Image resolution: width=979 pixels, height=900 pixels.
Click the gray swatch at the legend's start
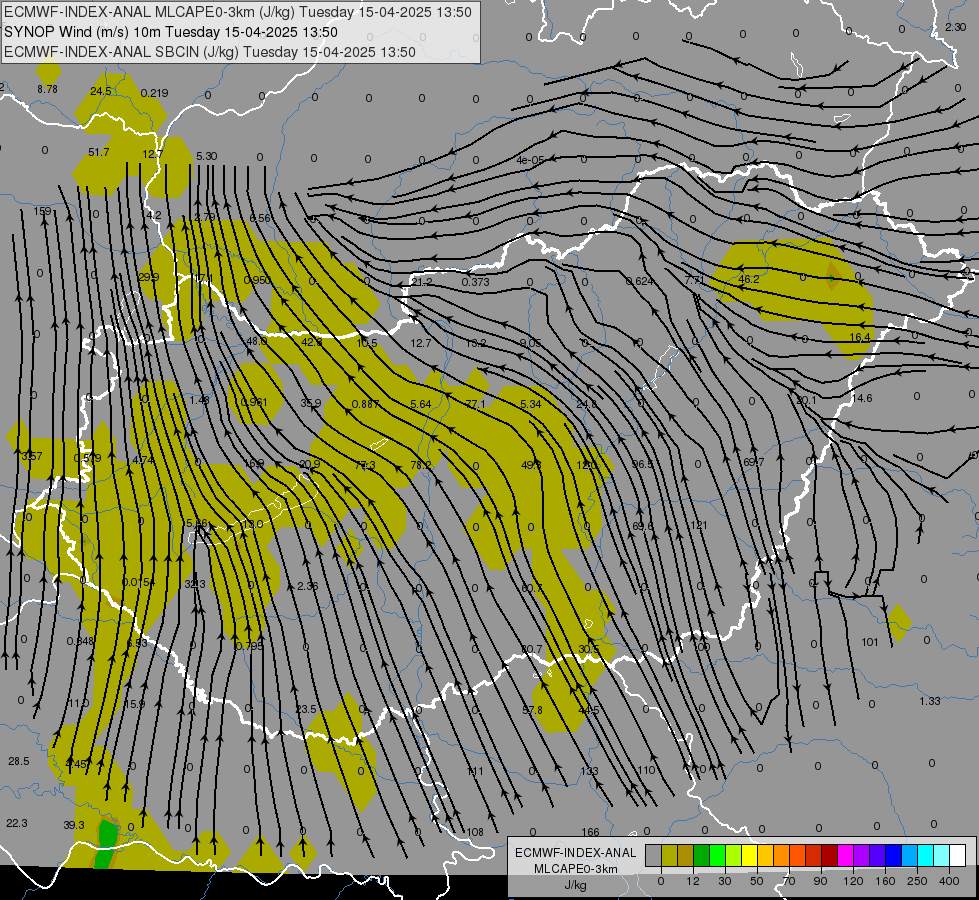(653, 856)
